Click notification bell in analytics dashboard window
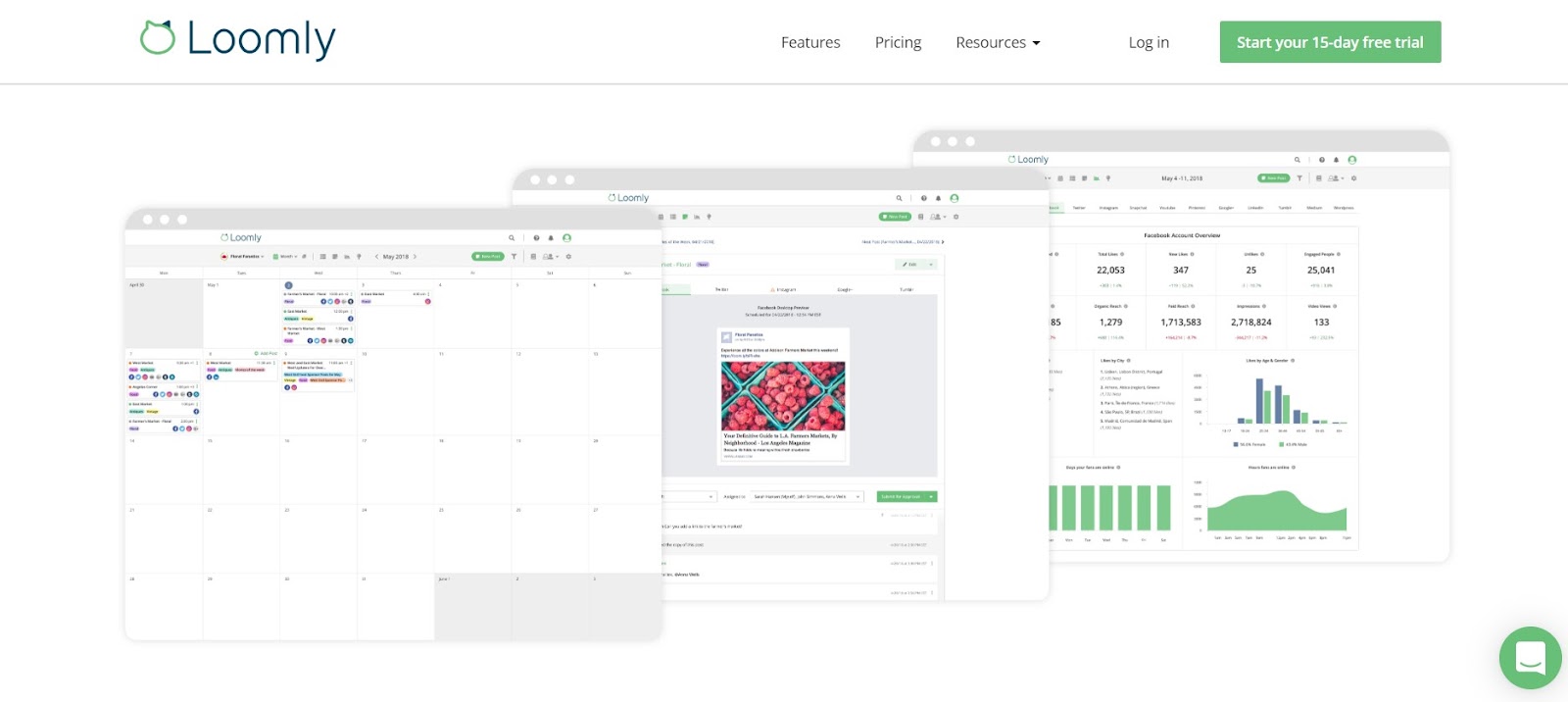The height and width of the screenshot is (702, 1568). 1336,160
